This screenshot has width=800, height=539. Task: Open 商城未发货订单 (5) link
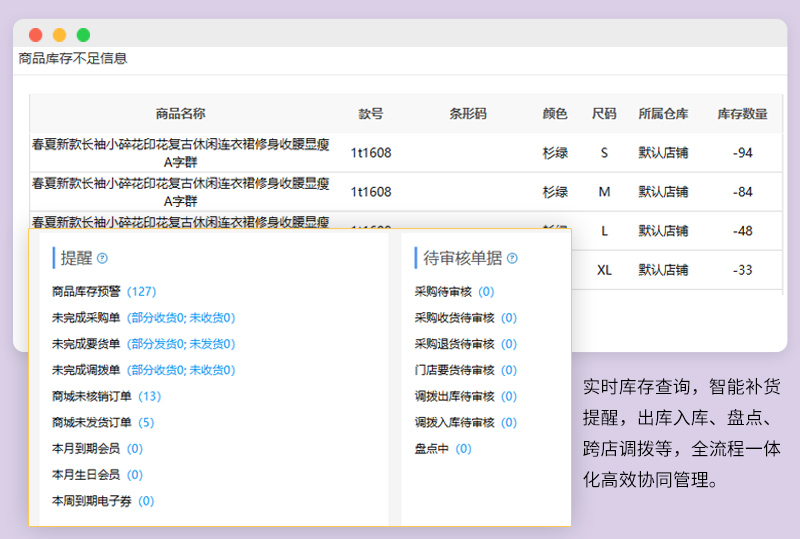pyautogui.click(x=146, y=422)
